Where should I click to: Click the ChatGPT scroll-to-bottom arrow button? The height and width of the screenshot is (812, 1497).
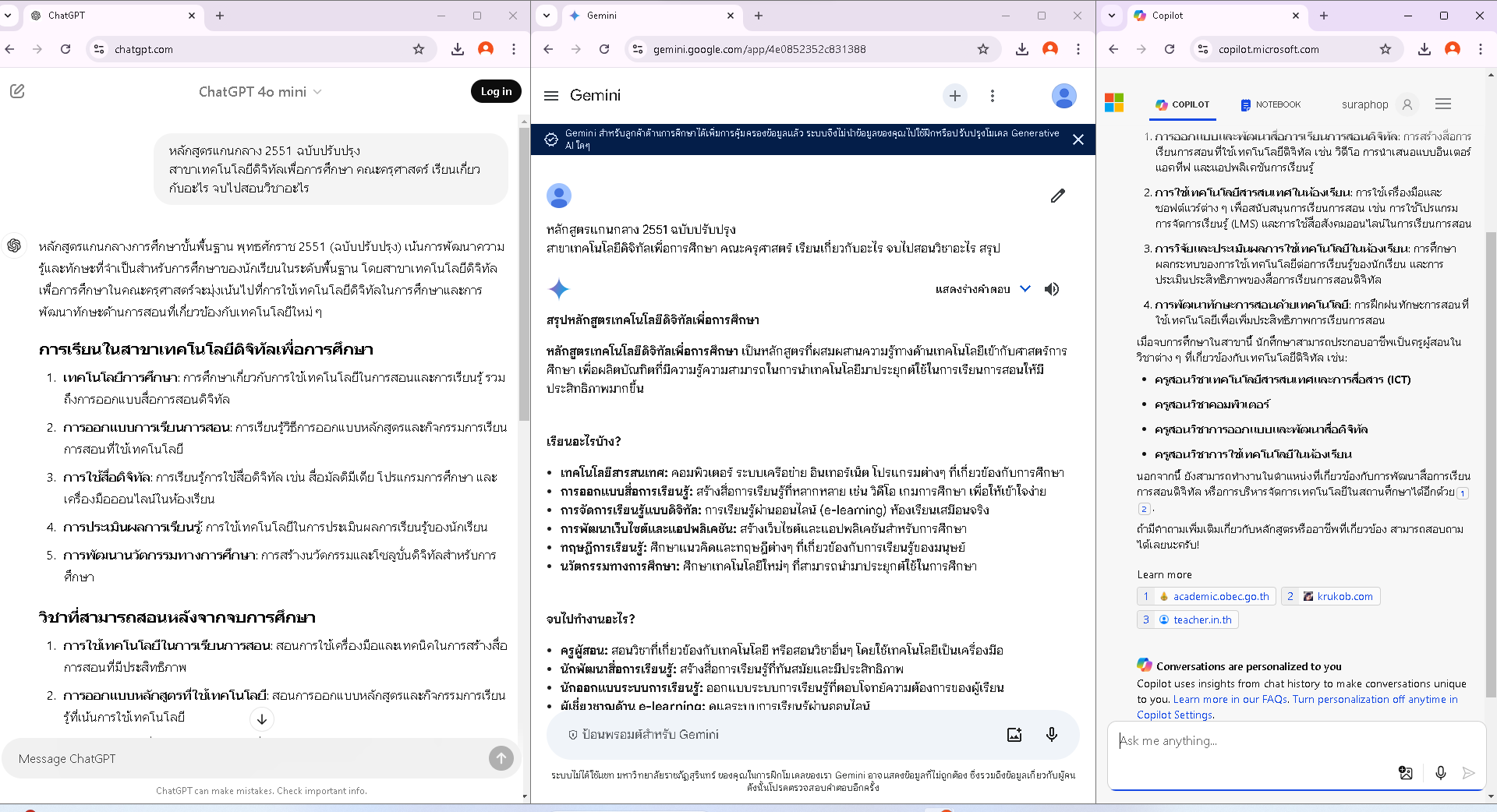tap(262, 718)
